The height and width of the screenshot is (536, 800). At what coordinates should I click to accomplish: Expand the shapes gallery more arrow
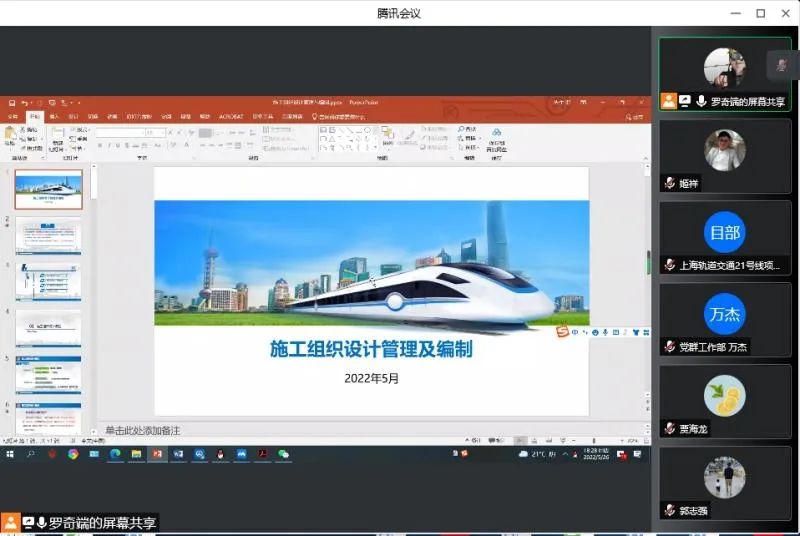[376, 147]
